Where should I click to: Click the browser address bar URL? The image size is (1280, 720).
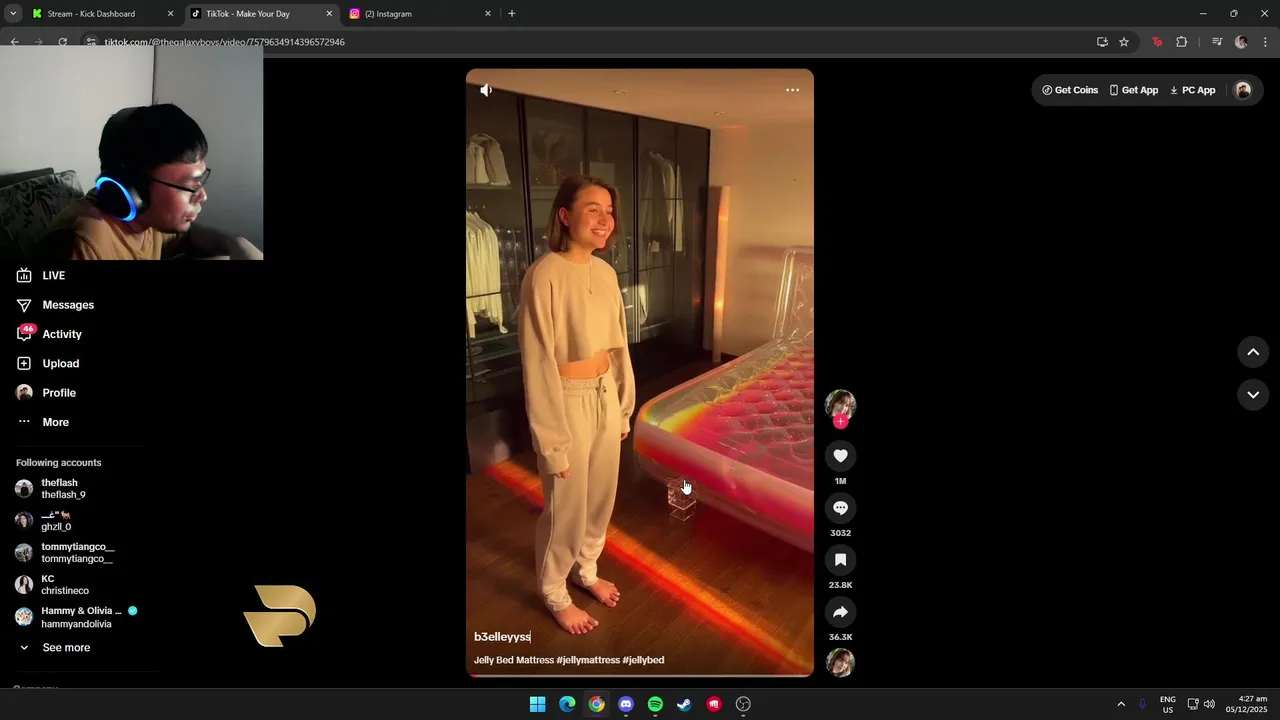click(225, 42)
